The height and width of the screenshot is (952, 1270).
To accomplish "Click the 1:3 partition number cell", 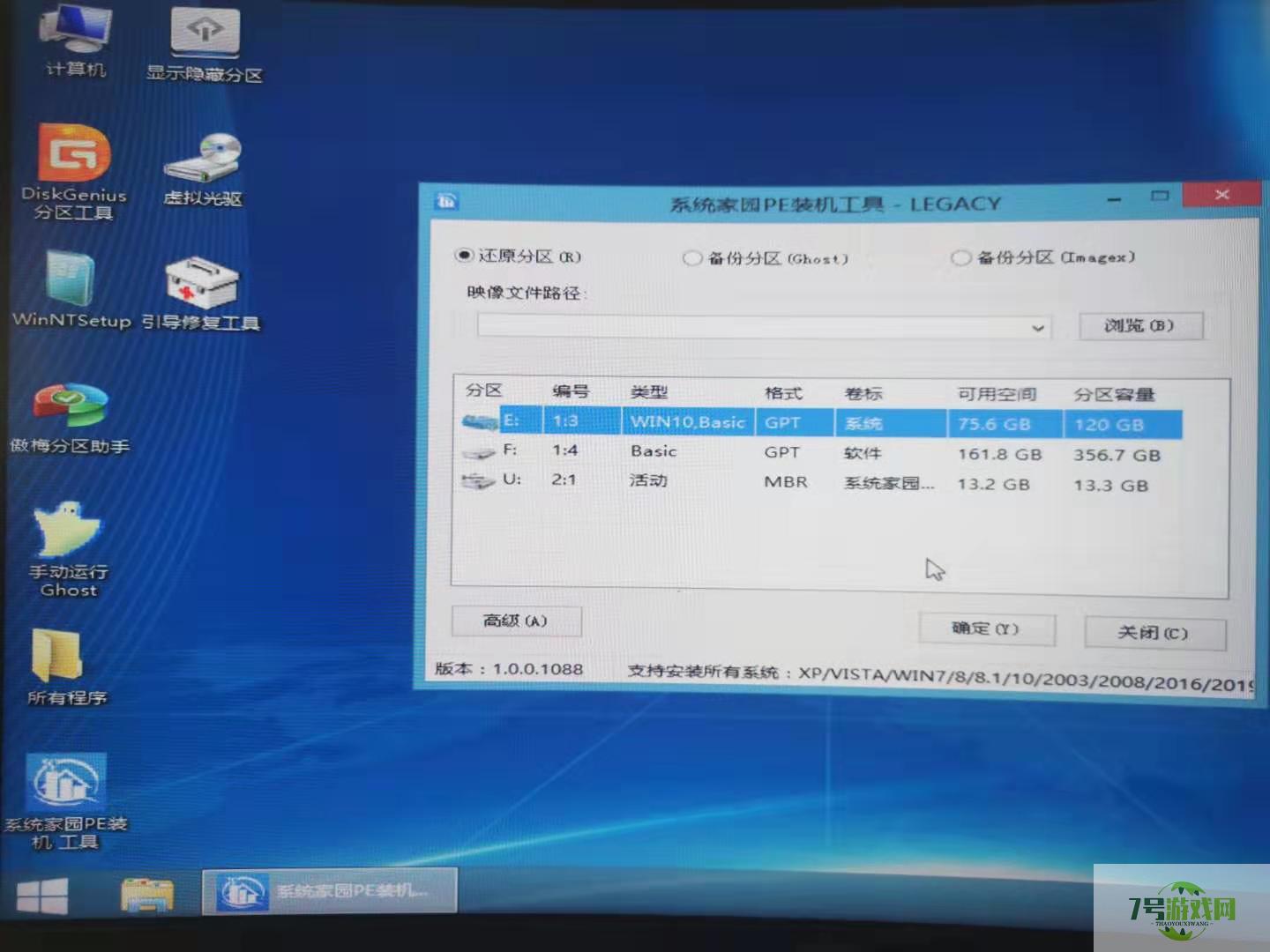I will [x=564, y=421].
